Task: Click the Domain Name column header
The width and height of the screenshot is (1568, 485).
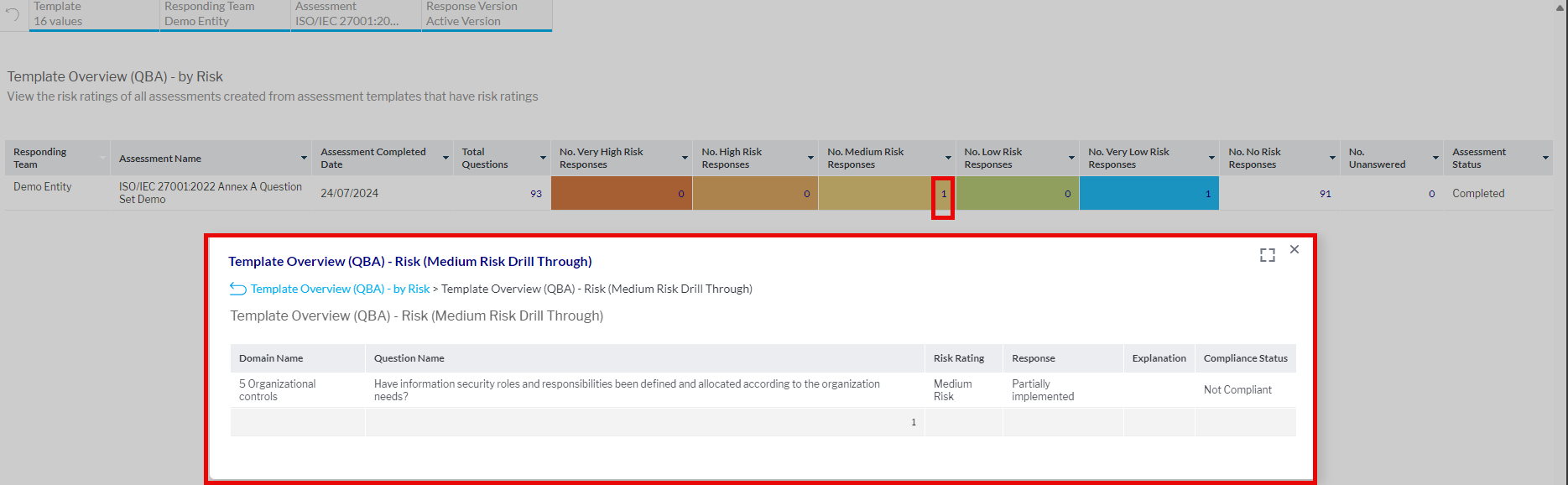Action: tap(298, 358)
